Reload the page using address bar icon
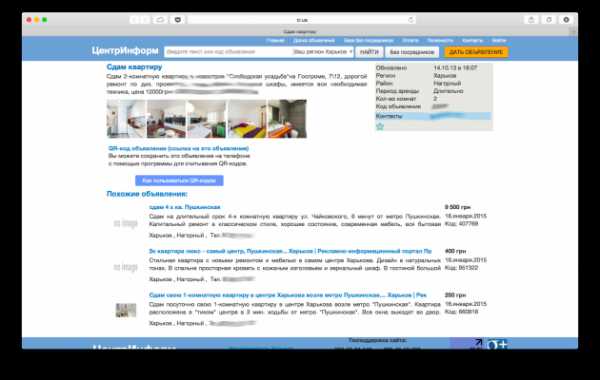The width and height of the screenshot is (600, 380). tap(411, 20)
